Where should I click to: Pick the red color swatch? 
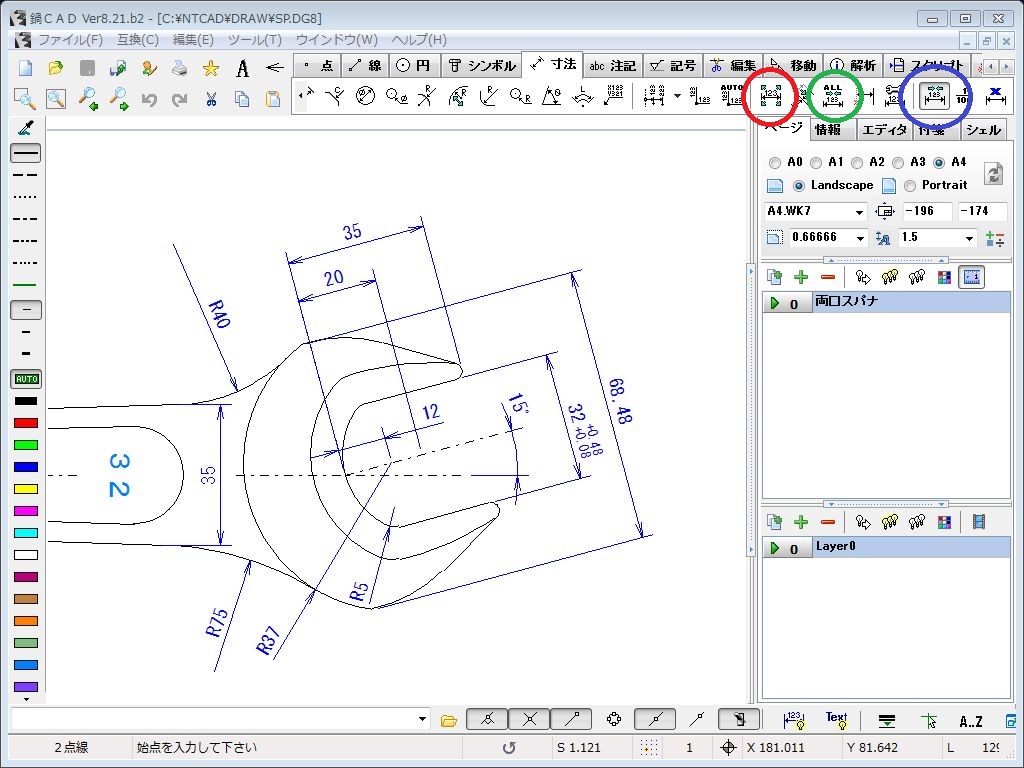[26, 423]
